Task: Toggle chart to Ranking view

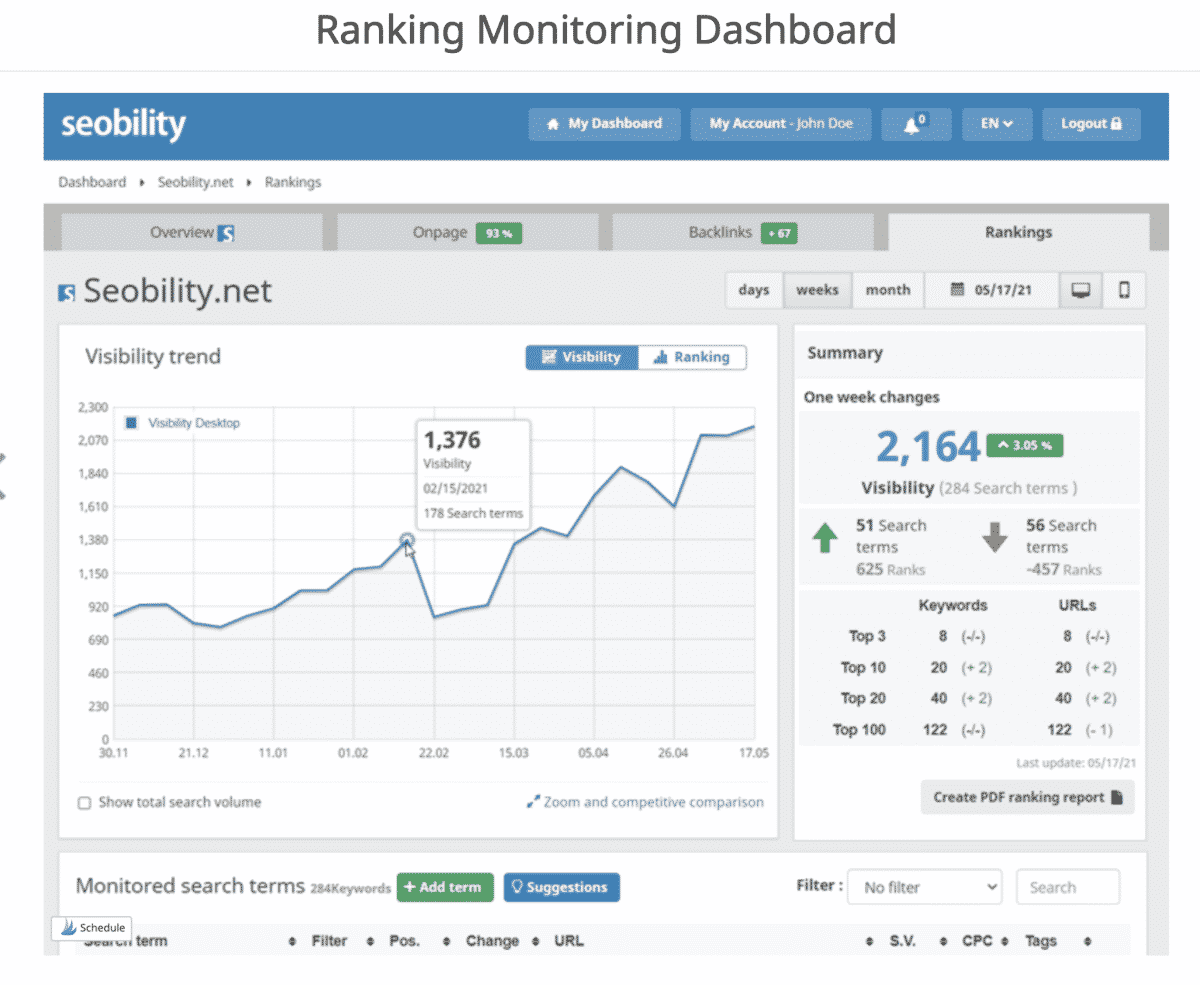Action: pyautogui.click(x=692, y=357)
